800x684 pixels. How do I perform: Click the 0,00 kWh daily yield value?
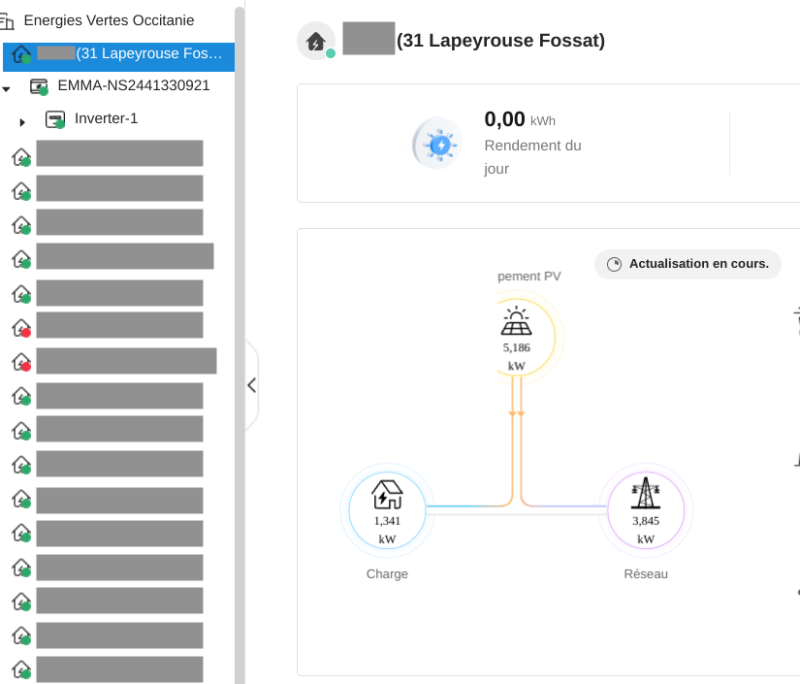click(x=505, y=120)
